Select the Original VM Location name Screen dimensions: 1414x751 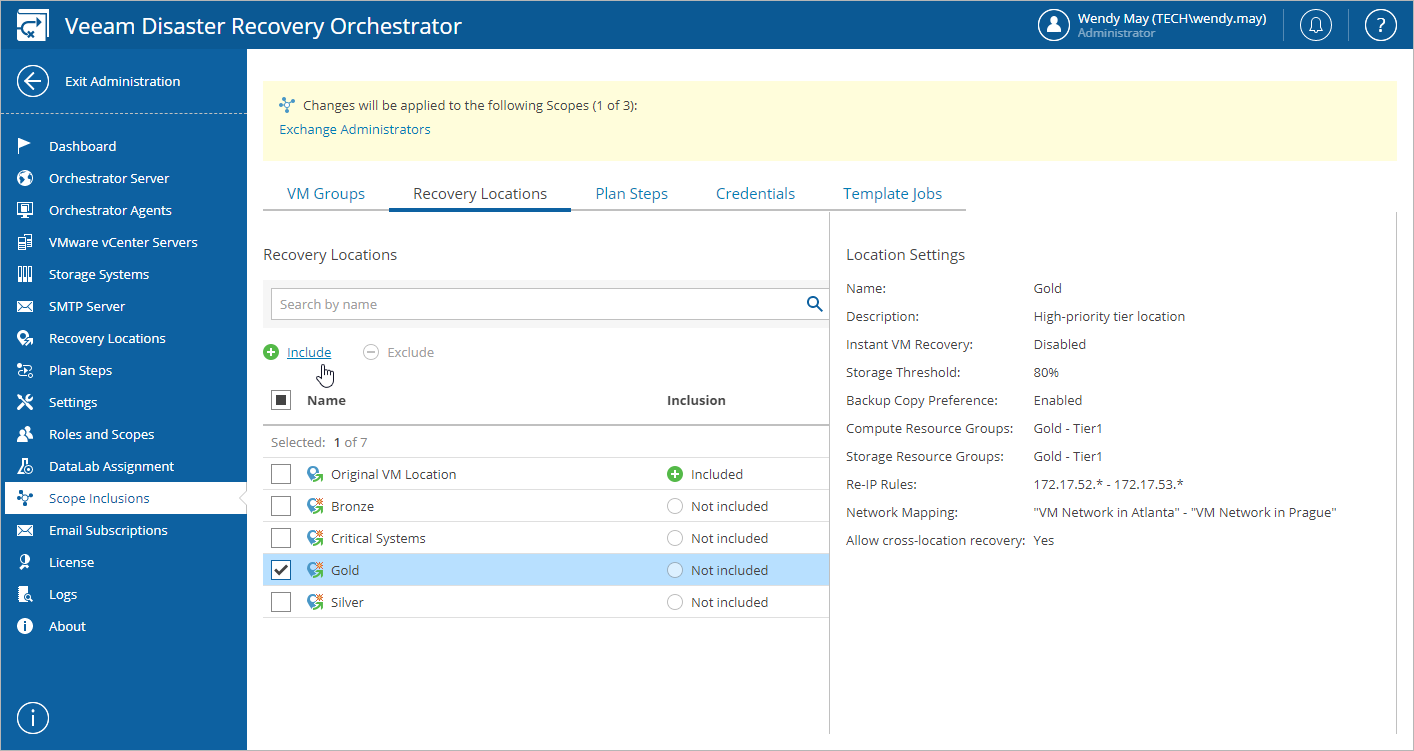pos(393,474)
